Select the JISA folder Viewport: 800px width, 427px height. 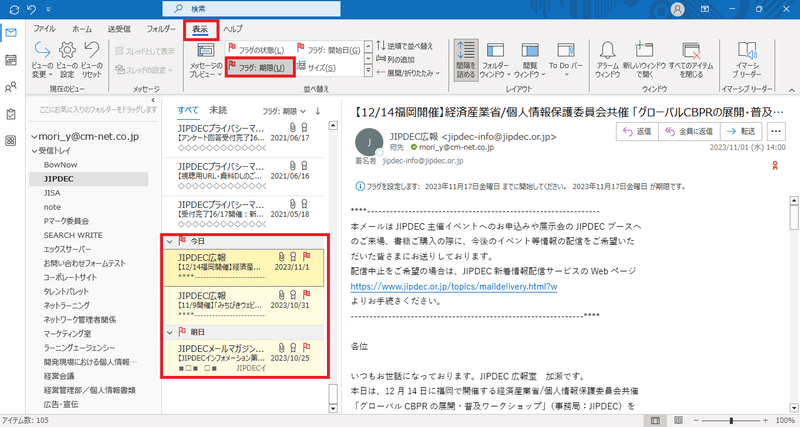[52, 193]
